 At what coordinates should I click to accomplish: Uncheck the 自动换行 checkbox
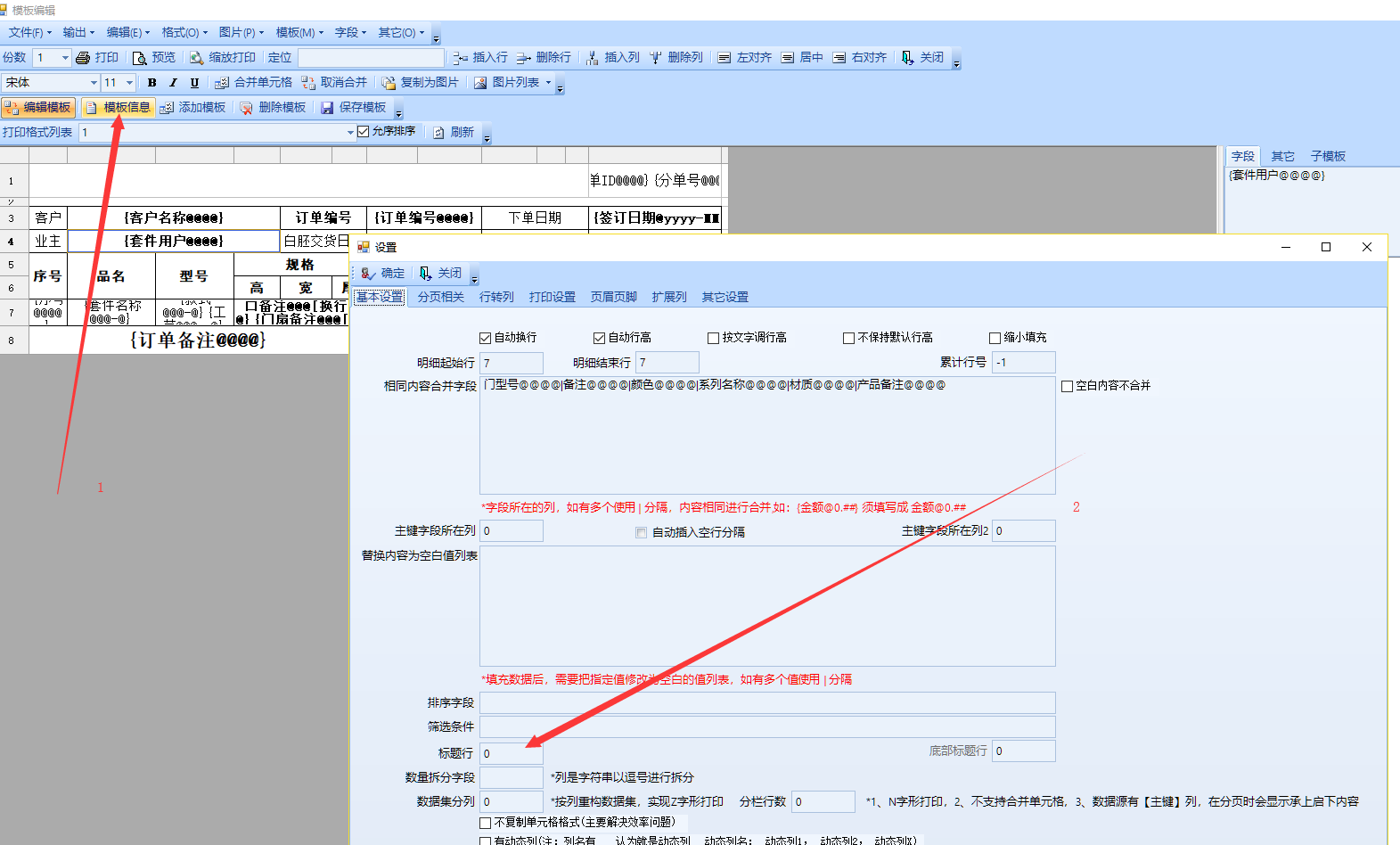click(x=486, y=338)
